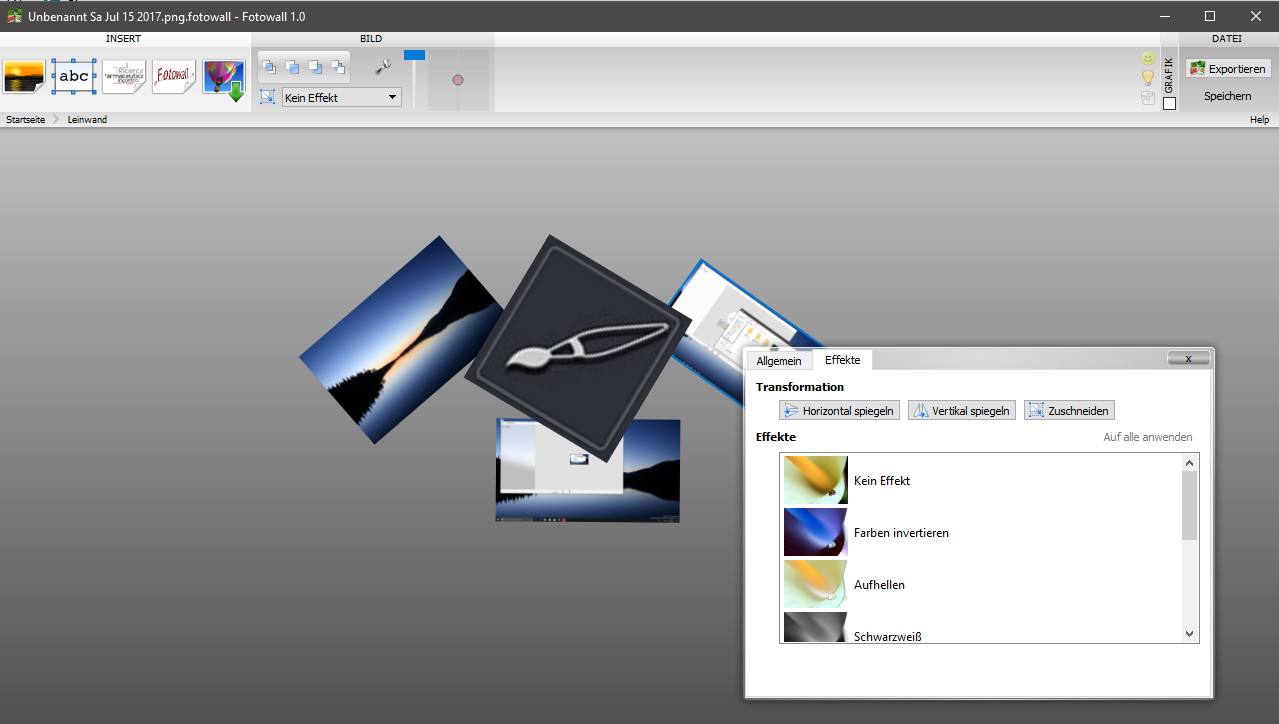Toggle the GRAFIK checkbox
This screenshot has height=724, width=1279.
coord(1169,103)
